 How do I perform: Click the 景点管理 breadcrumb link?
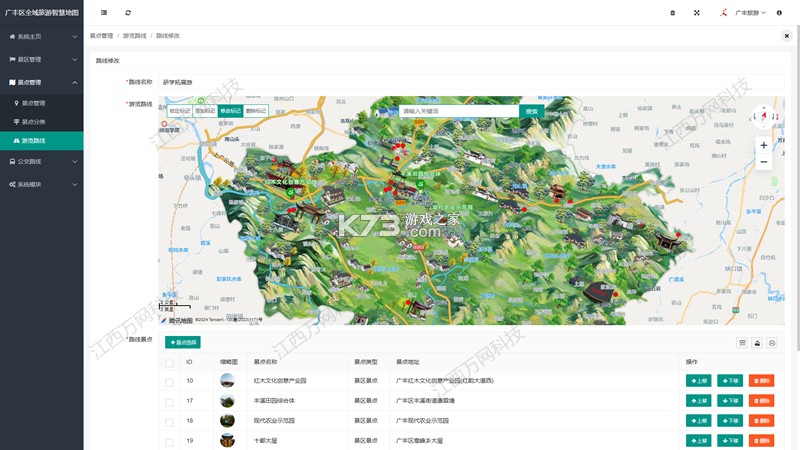click(x=102, y=36)
